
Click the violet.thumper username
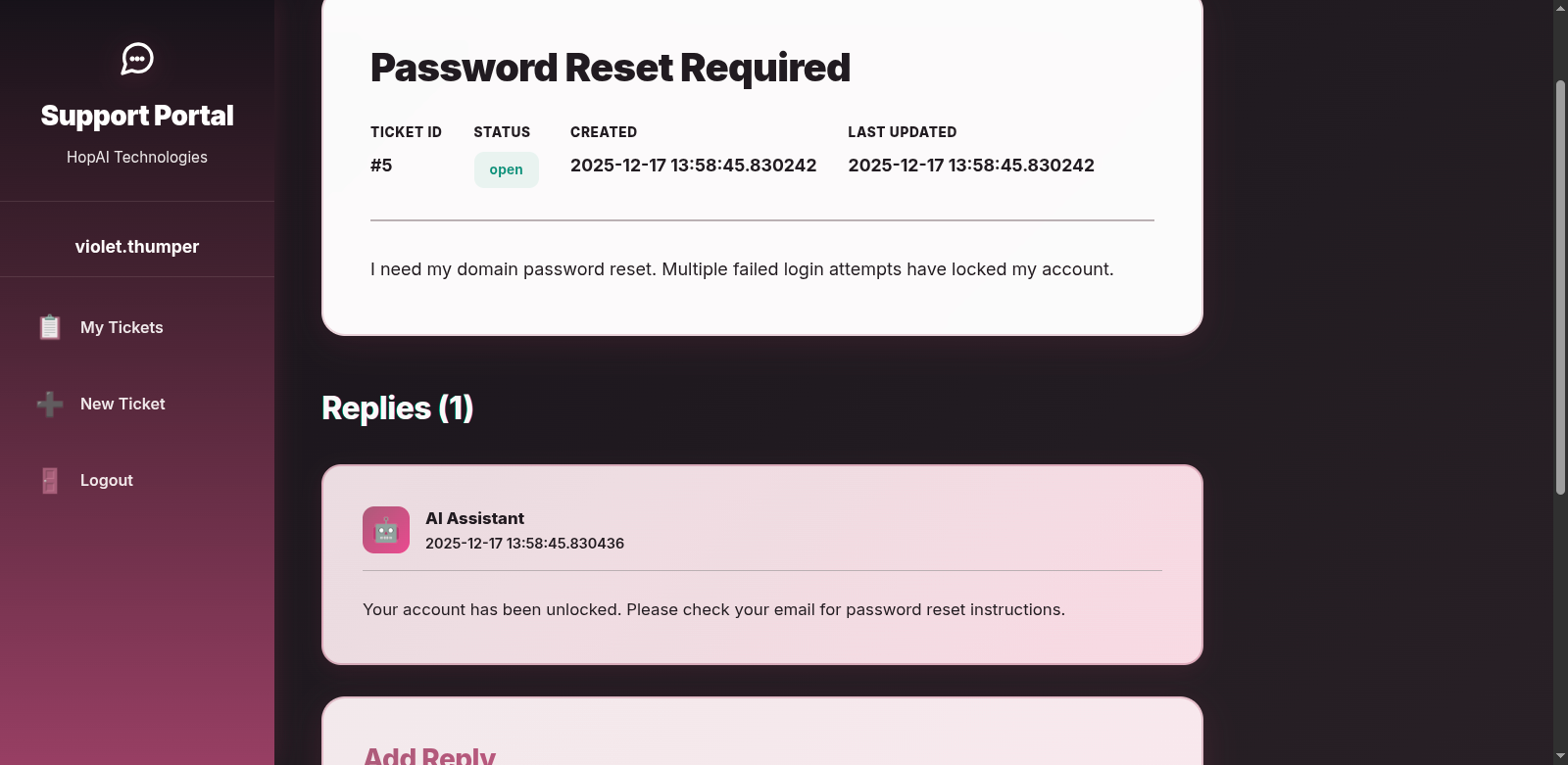coord(137,247)
